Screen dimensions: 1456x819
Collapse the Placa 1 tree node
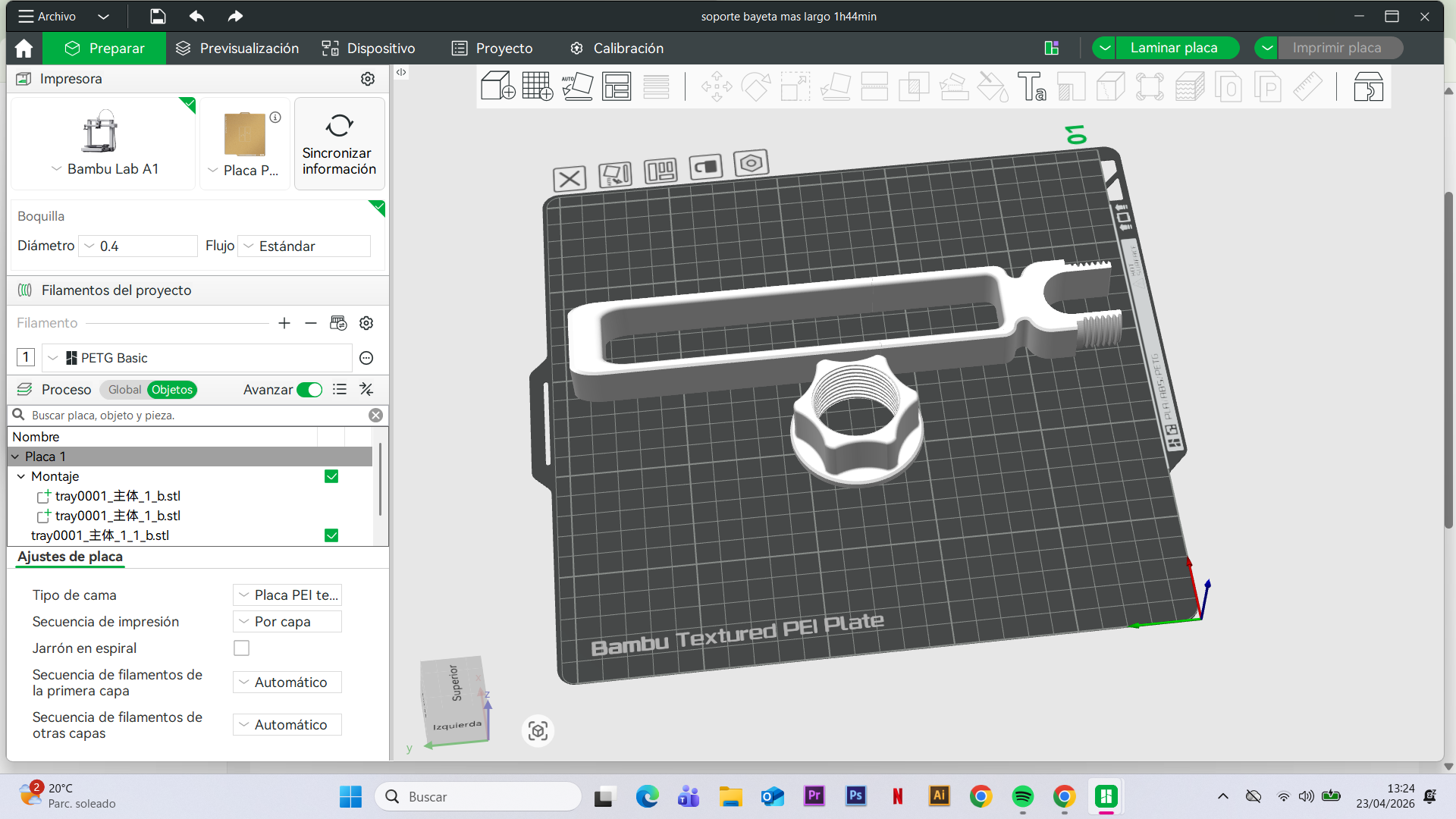pos(14,457)
